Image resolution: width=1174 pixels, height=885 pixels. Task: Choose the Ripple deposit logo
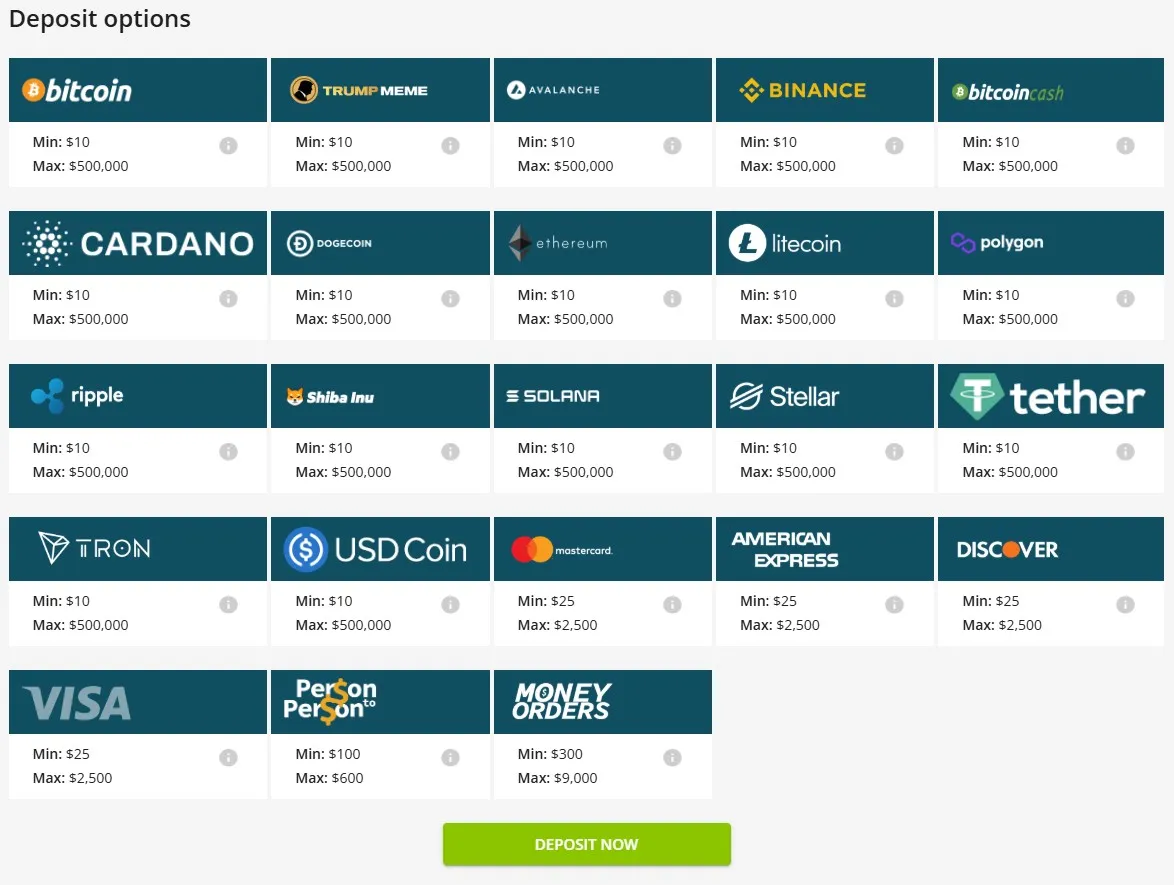click(x=77, y=395)
